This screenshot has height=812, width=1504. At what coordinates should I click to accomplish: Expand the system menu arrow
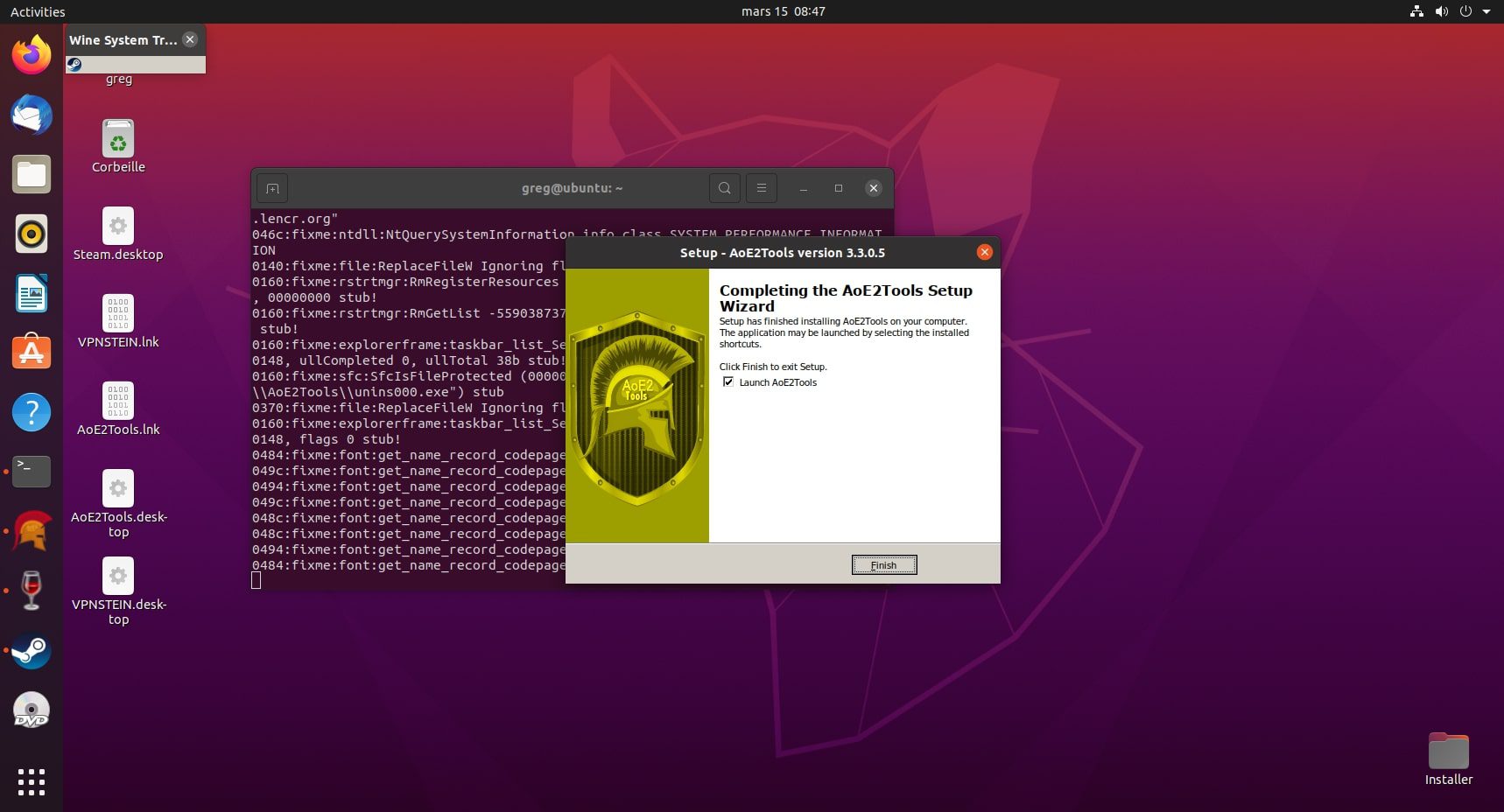coord(1486,11)
